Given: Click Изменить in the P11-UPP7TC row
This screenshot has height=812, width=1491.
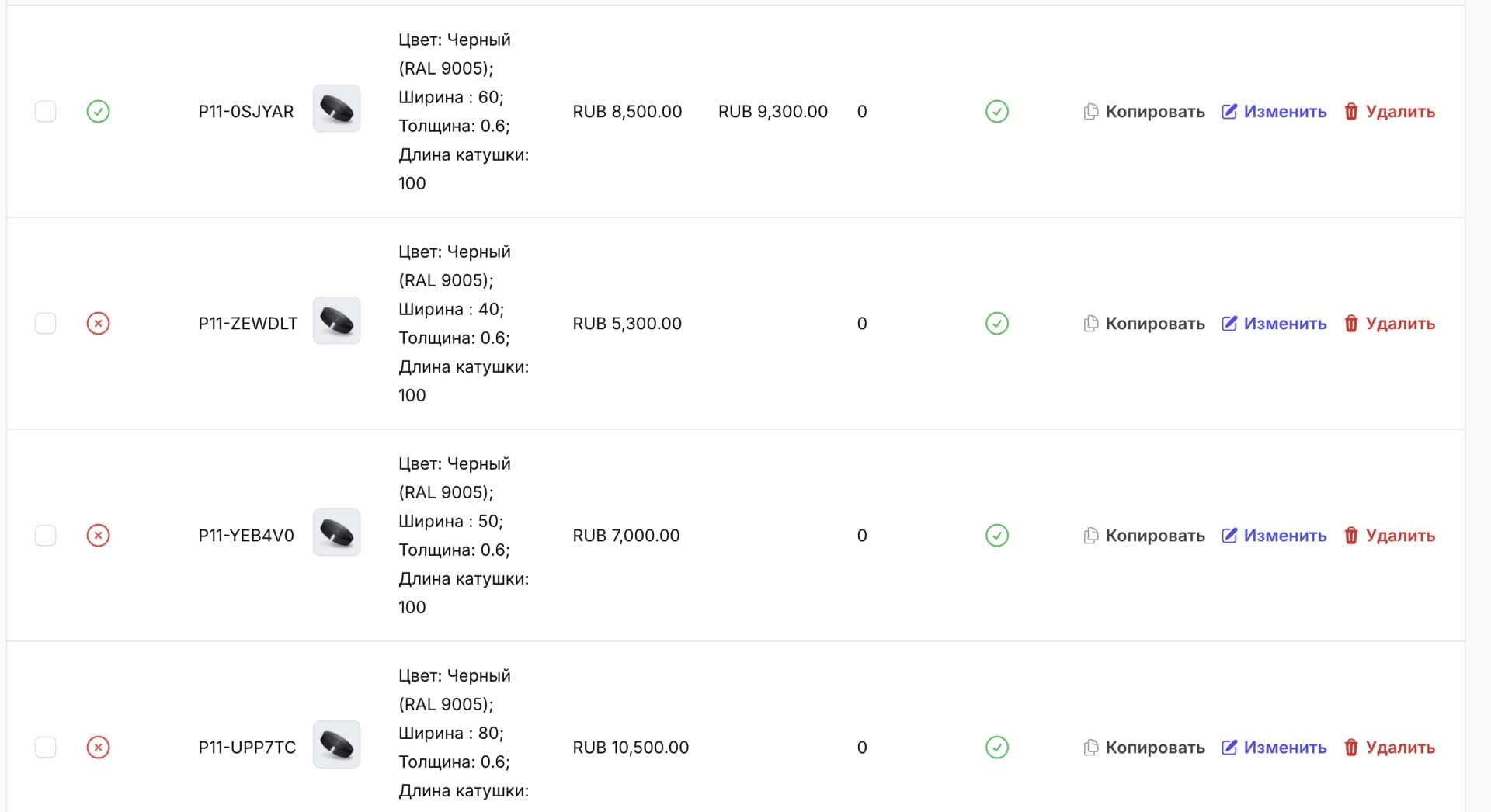Looking at the screenshot, I should (1274, 748).
